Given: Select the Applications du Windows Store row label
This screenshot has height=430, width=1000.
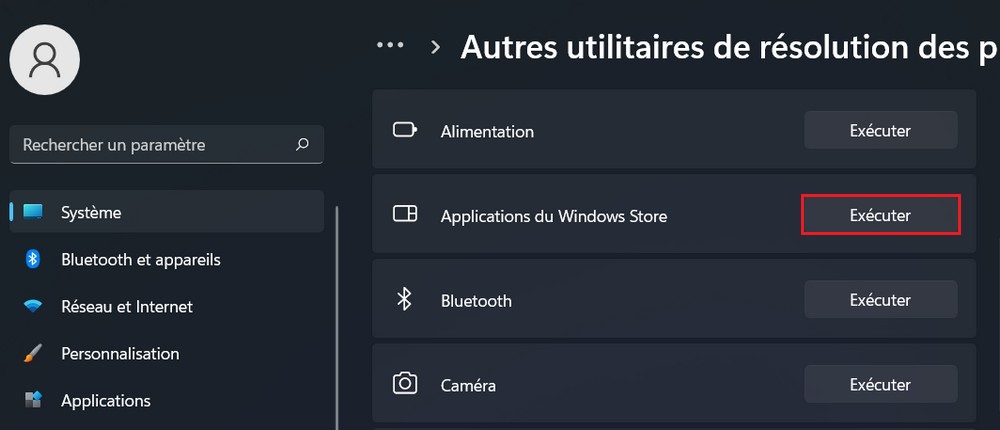Looking at the screenshot, I should coord(553,216).
